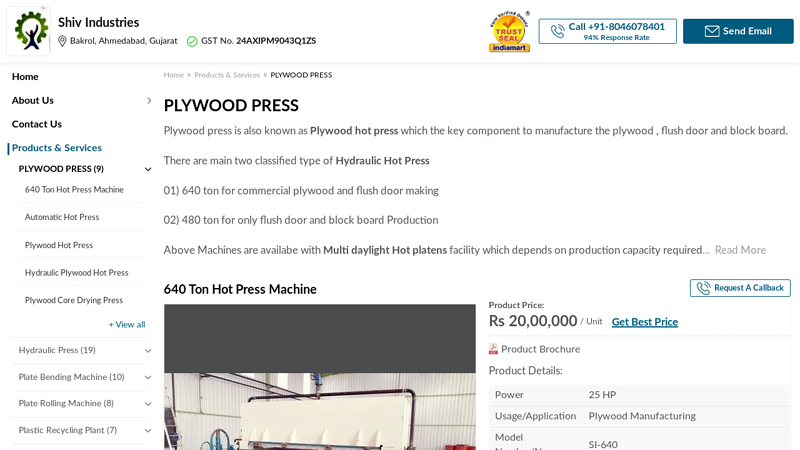Image resolution: width=800 pixels, height=450 pixels.
Task: Open Hydraulic Press (19) category
Action: 57,350
